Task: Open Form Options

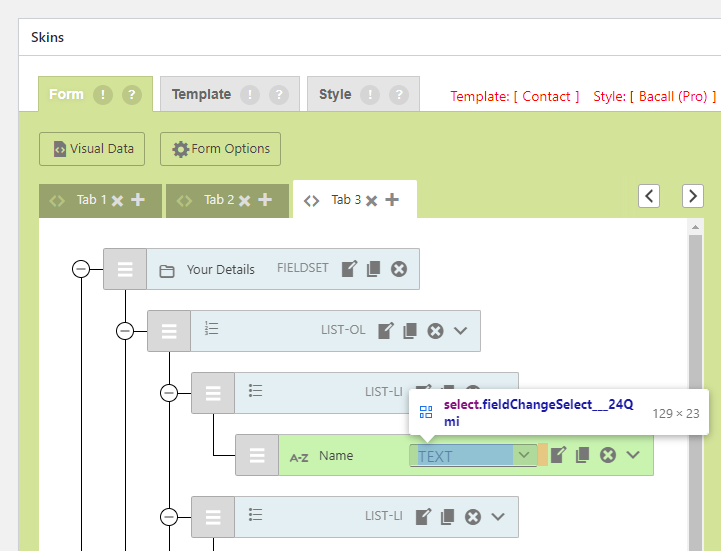Action: pos(221,149)
